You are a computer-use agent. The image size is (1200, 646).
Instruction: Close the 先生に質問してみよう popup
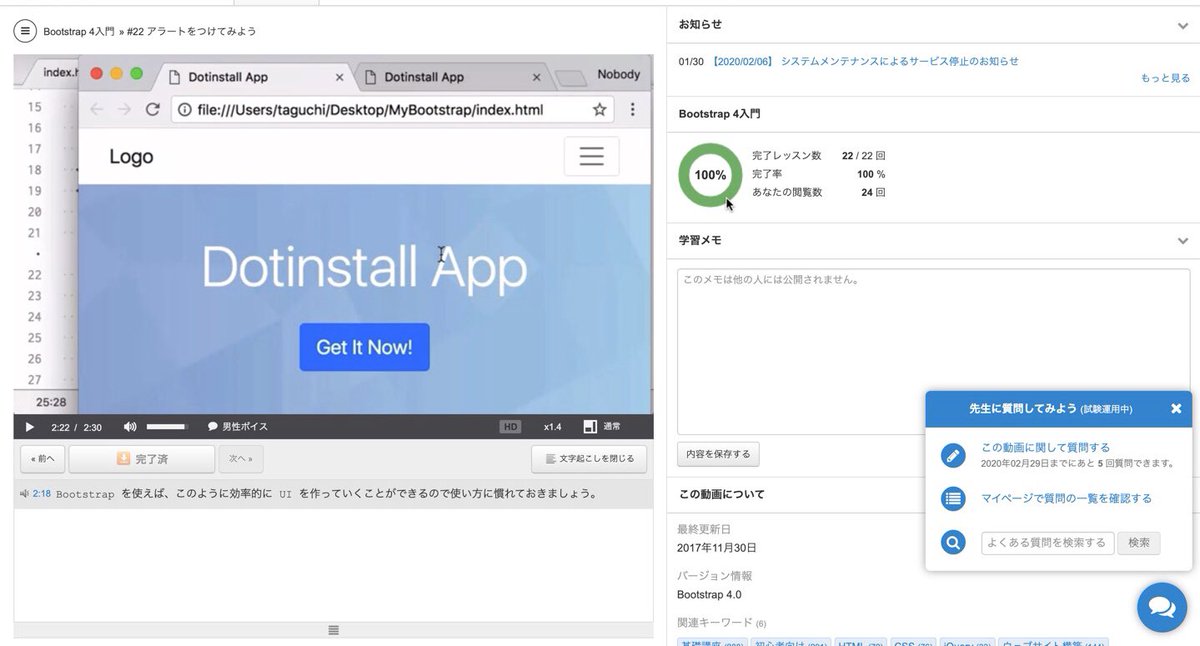tap(1176, 408)
